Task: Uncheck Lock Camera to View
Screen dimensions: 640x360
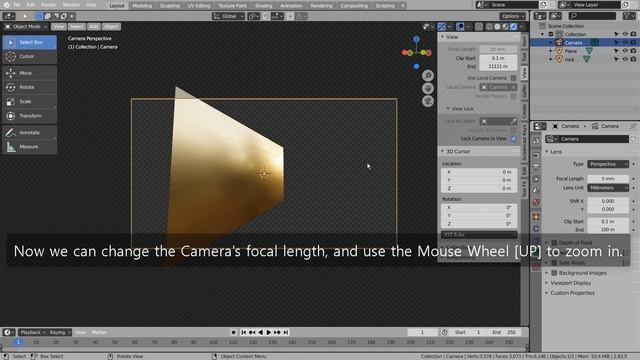Action: tap(513, 139)
